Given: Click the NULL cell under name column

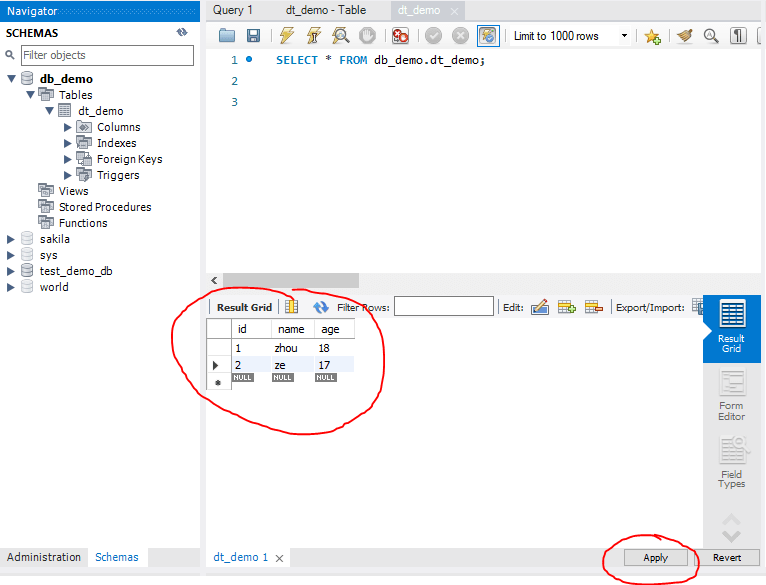Looking at the screenshot, I should (x=283, y=378).
